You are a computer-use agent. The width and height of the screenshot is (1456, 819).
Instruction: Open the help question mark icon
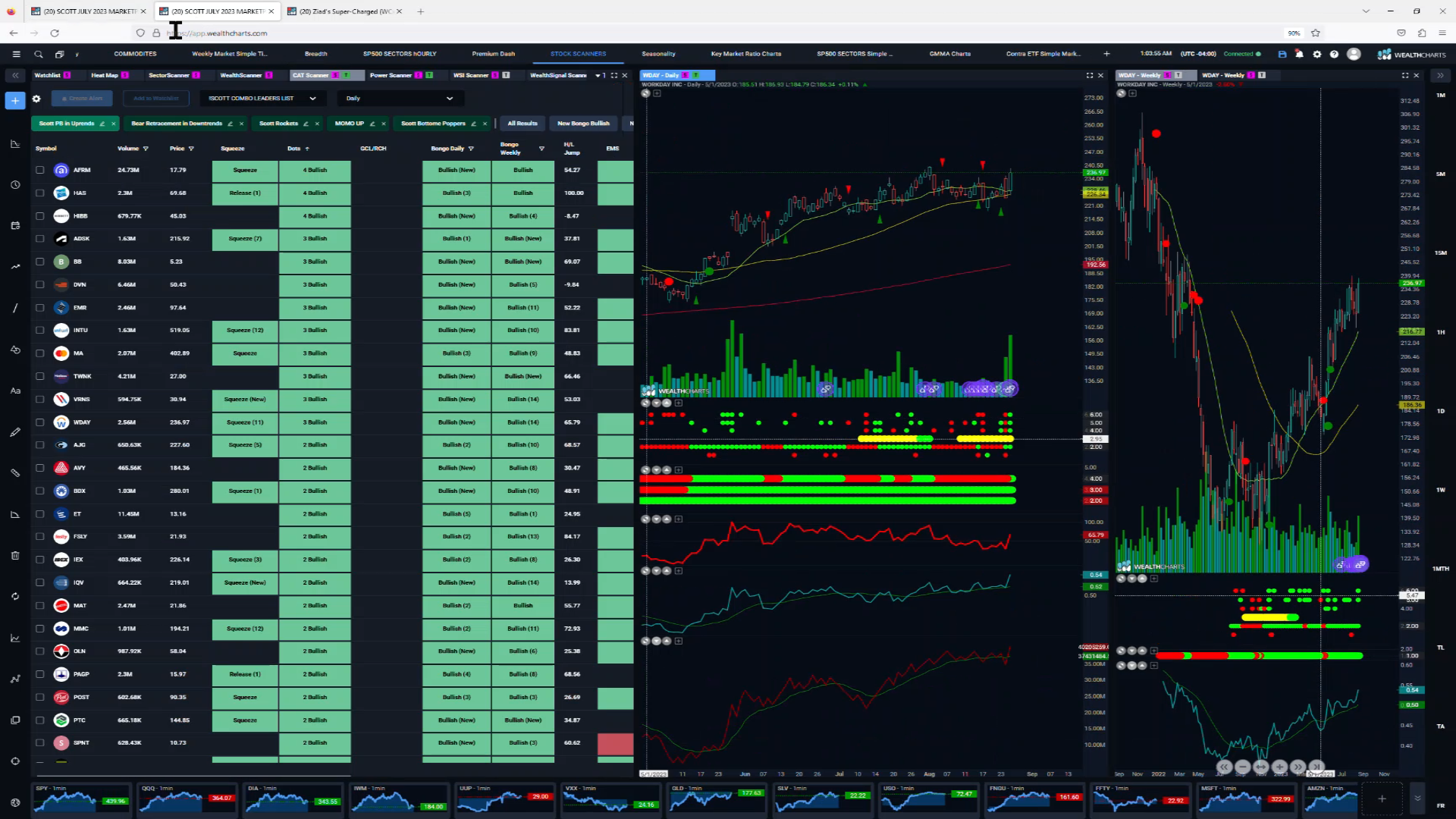[1335, 54]
